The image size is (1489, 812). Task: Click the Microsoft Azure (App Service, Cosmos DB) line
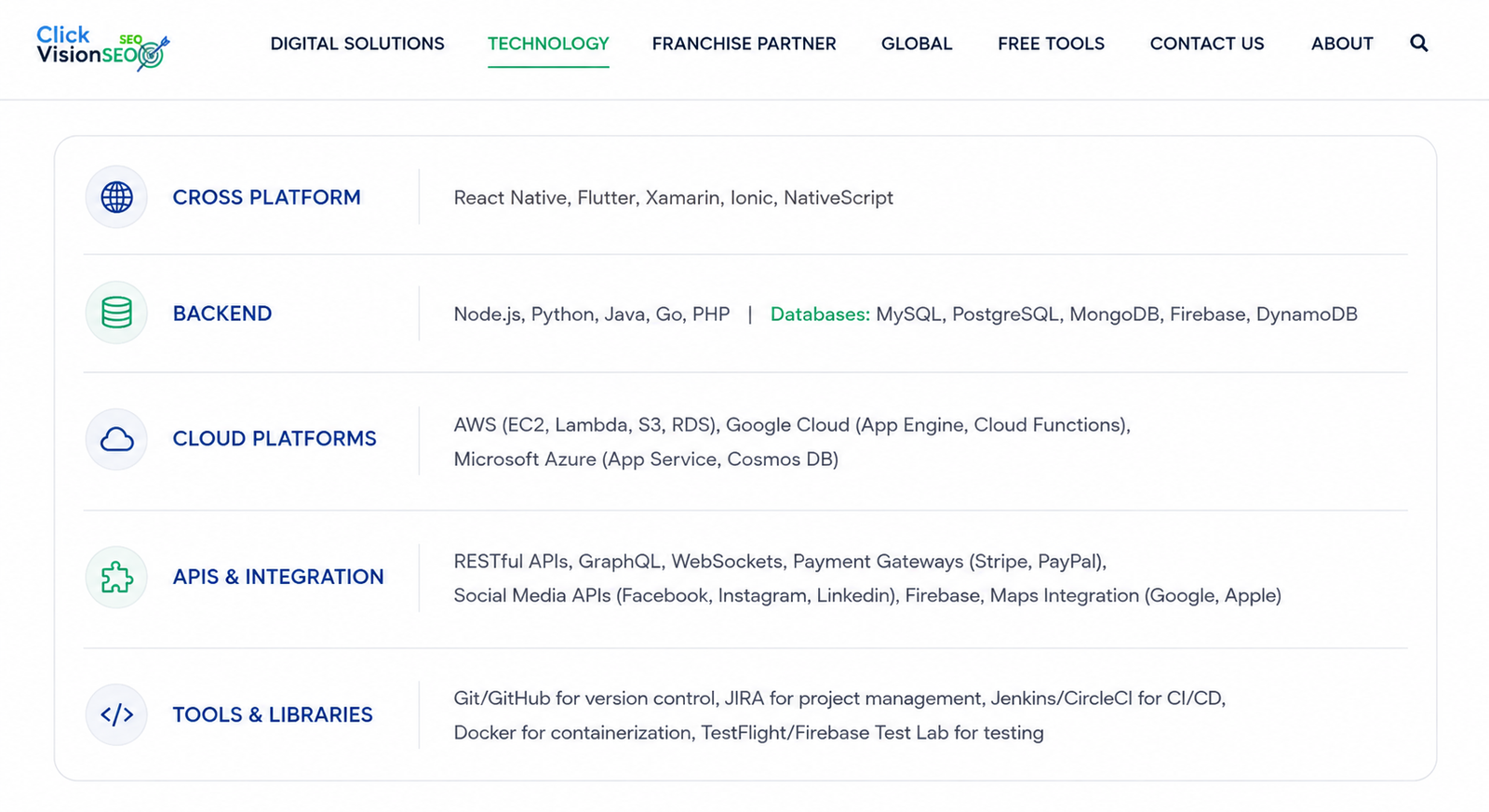[x=646, y=459]
